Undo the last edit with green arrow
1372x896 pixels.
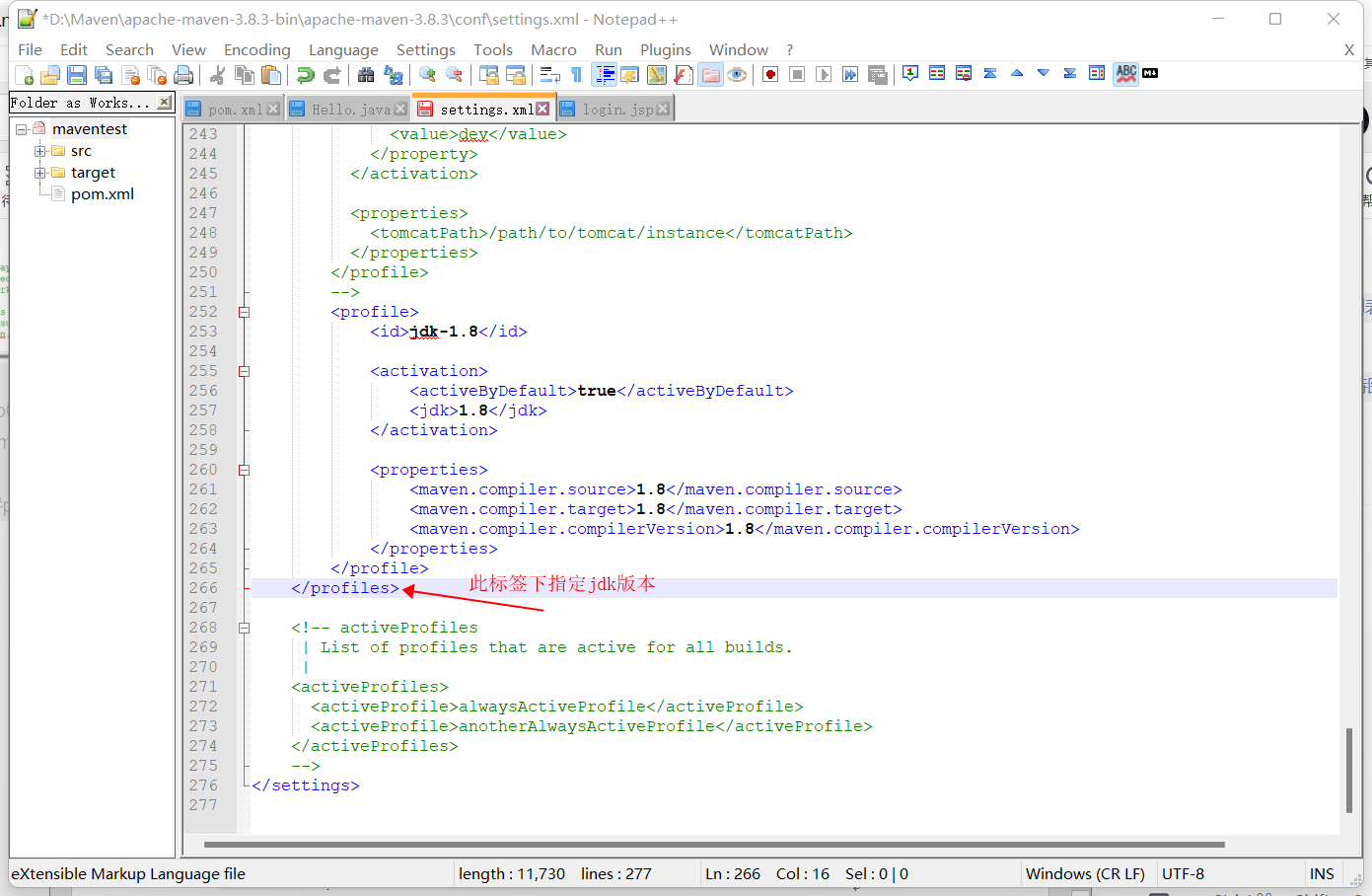point(306,75)
